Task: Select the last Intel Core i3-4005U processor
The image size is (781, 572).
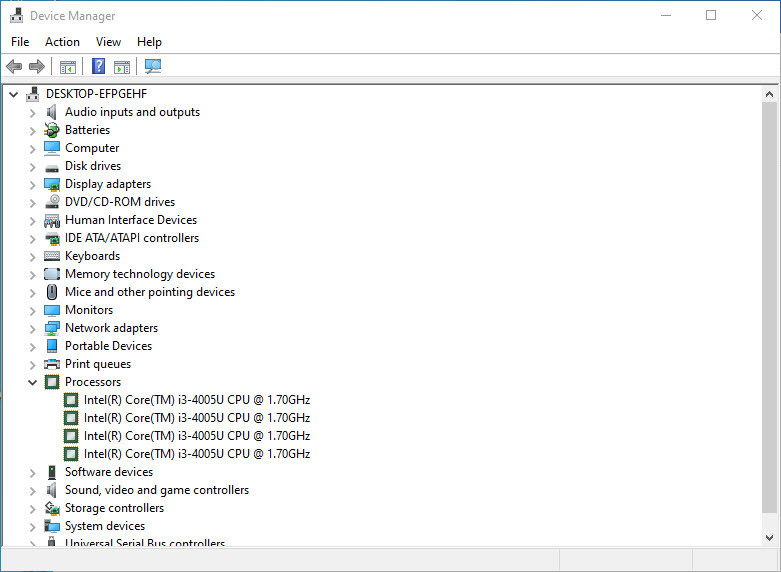Action: (x=197, y=454)
